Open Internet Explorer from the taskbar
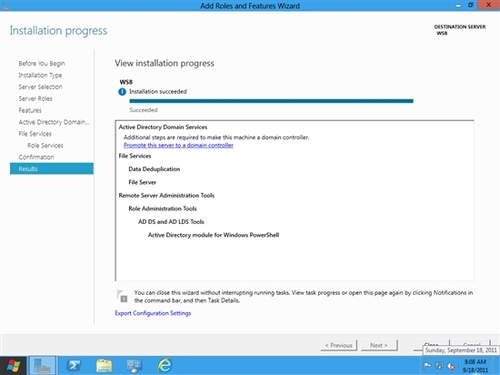 165,366
